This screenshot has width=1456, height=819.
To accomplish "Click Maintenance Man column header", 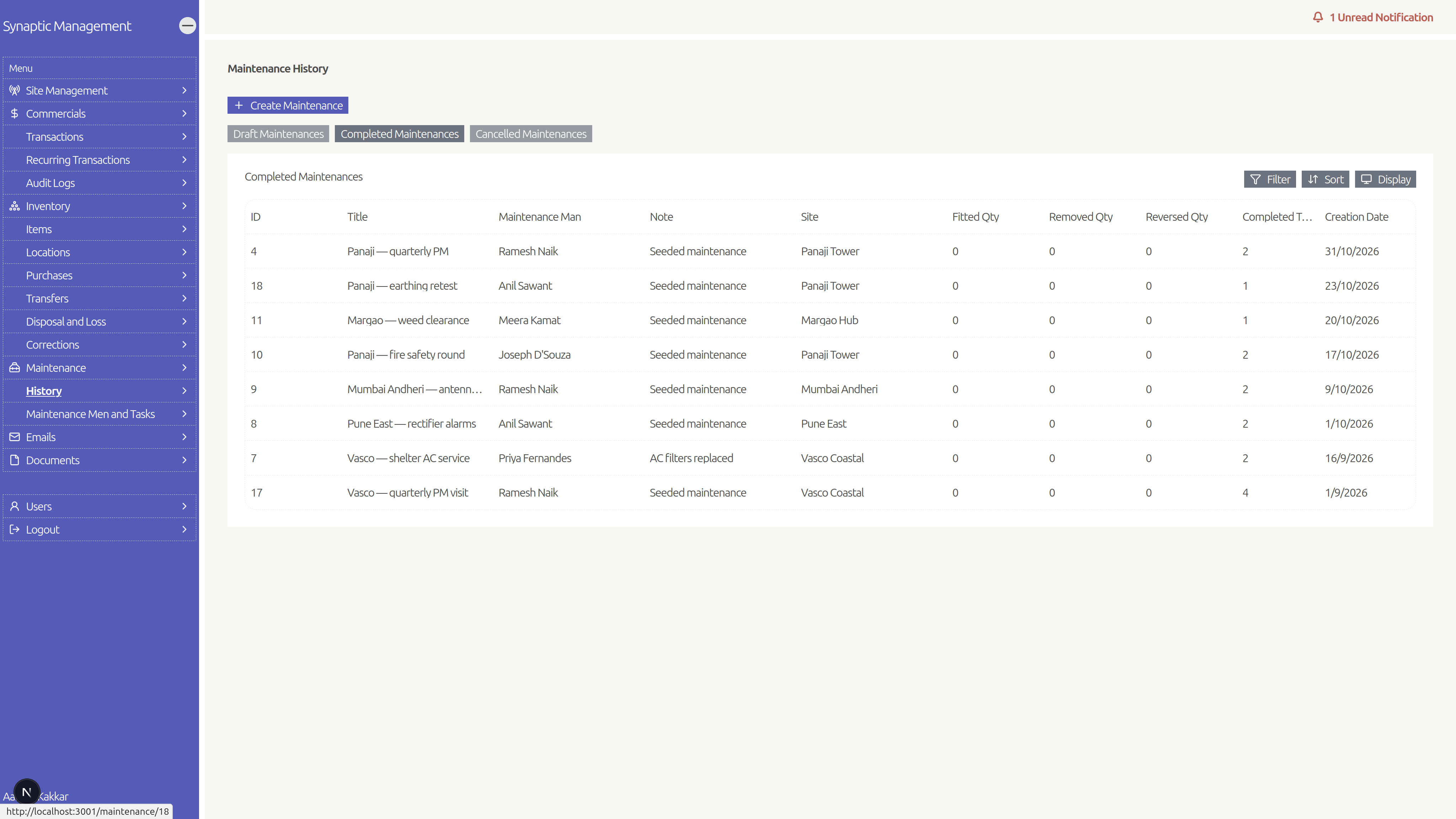I will [x=539, y=217].
